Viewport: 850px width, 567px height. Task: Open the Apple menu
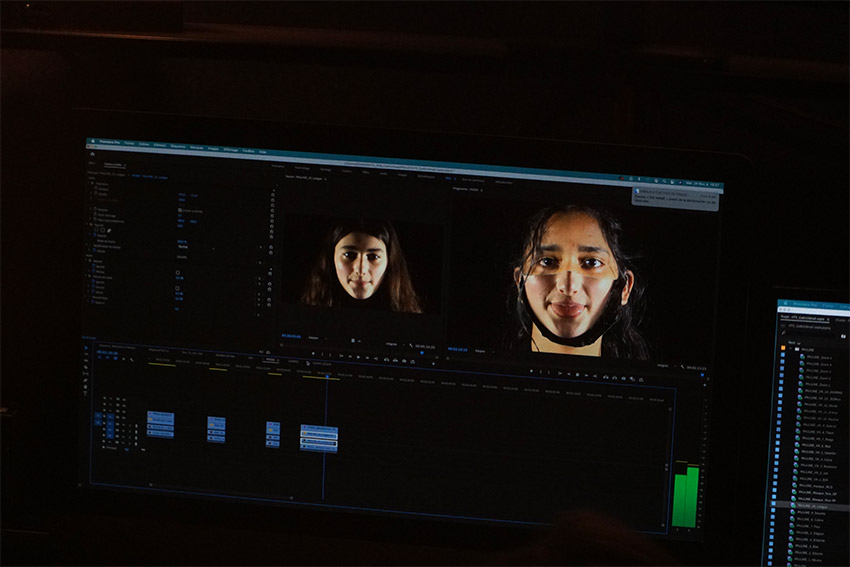[x=93, y=141]
